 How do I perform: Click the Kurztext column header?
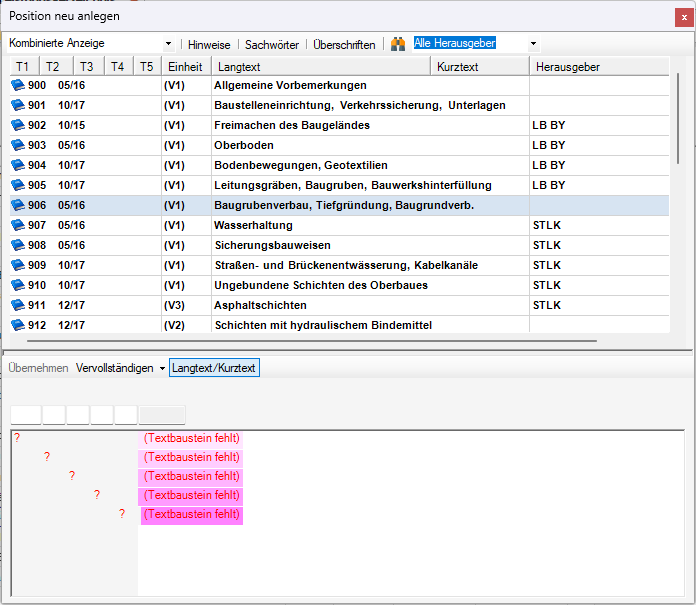[480, 67]
